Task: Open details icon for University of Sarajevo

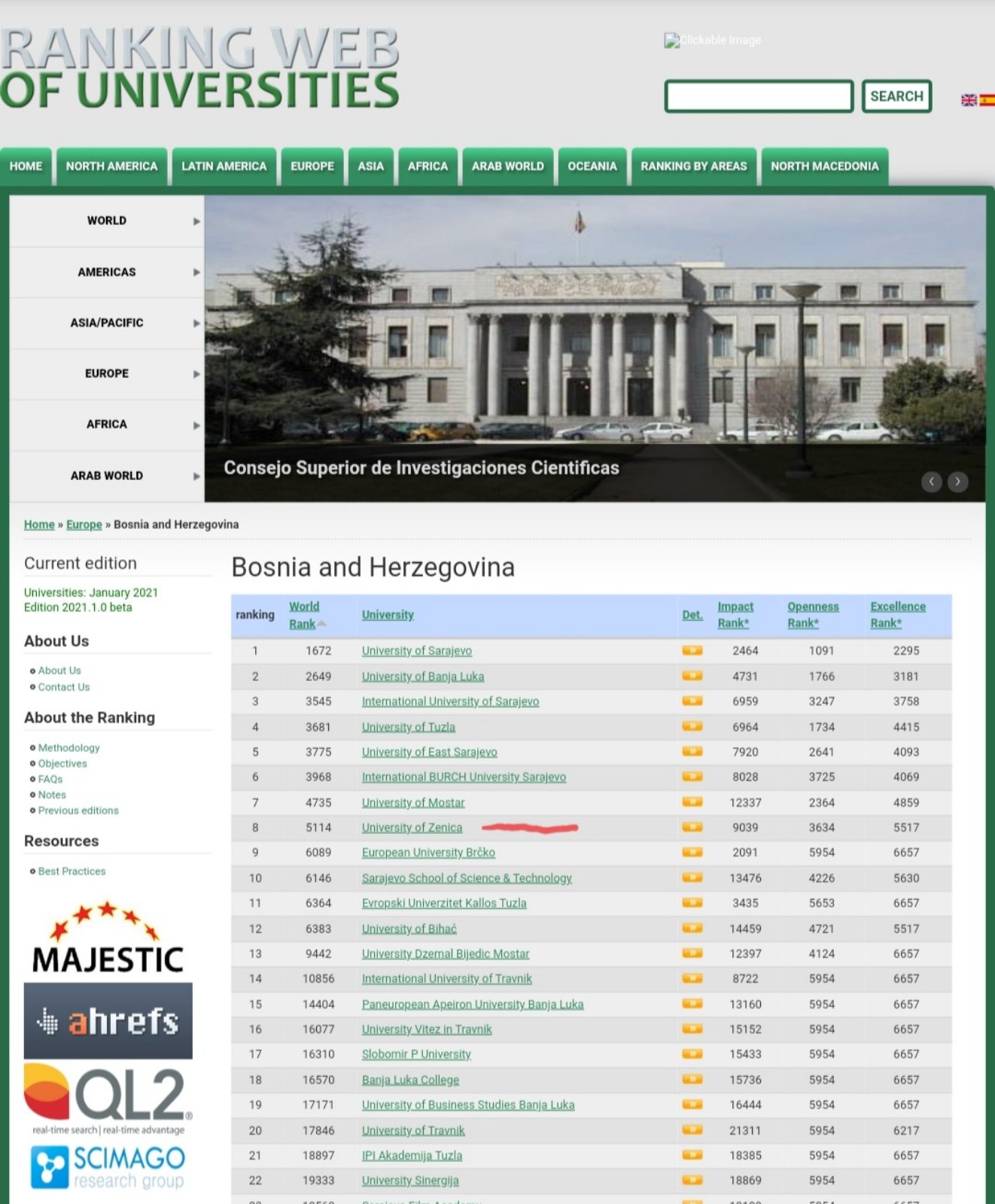Action: pos(692,651)
